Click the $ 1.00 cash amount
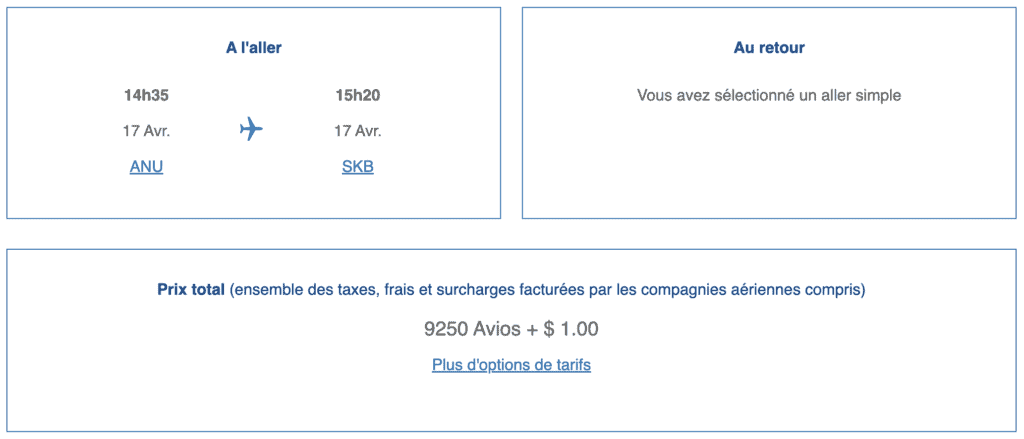 572,329
